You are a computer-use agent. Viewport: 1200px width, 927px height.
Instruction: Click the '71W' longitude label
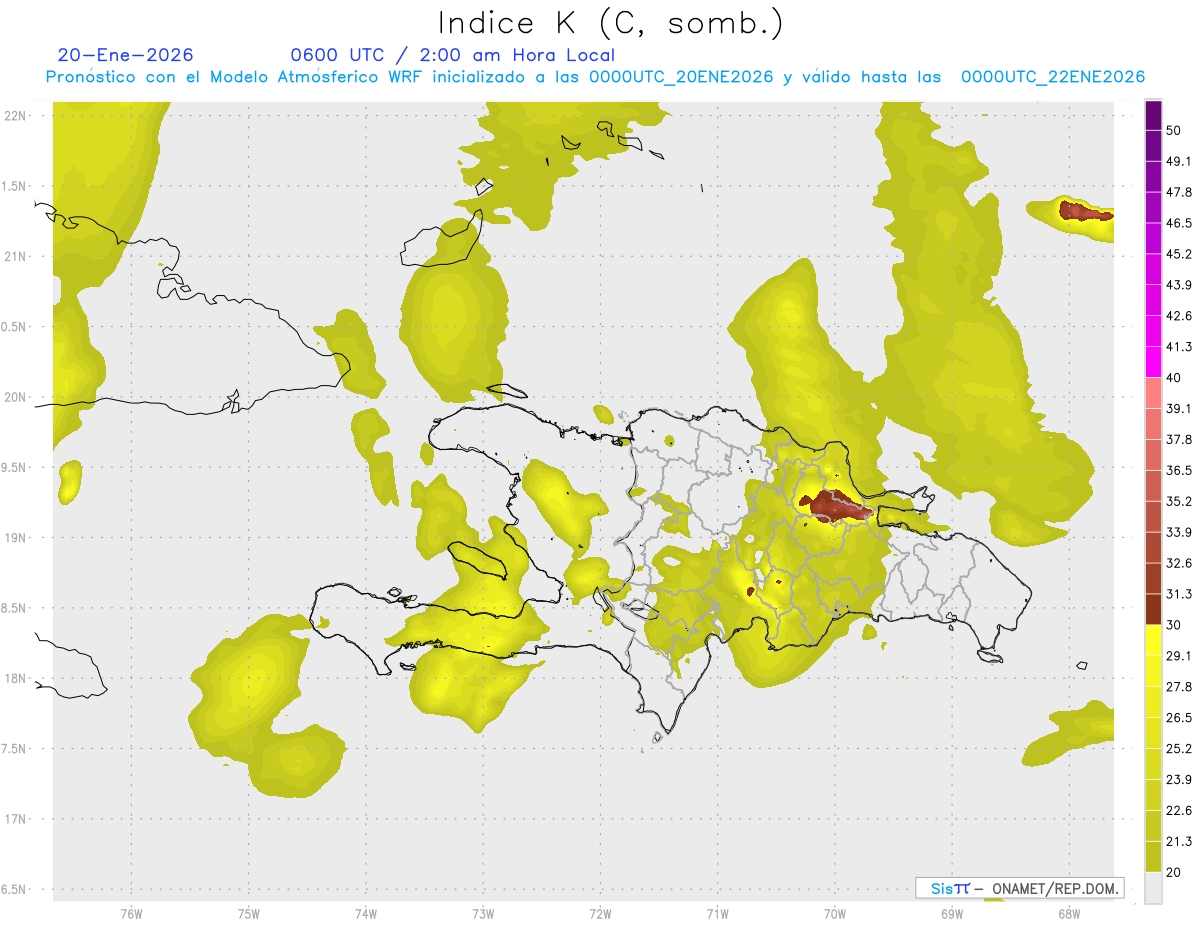coord(716,914)
